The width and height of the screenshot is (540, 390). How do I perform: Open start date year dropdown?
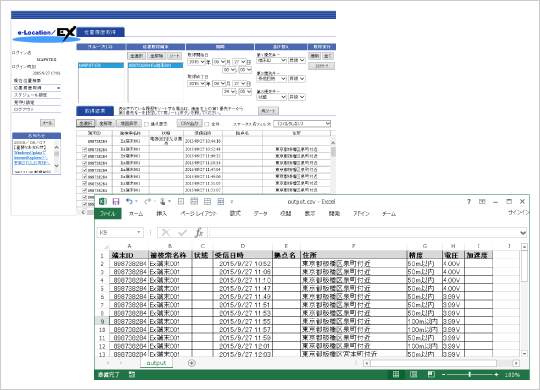tap(197, 62)
